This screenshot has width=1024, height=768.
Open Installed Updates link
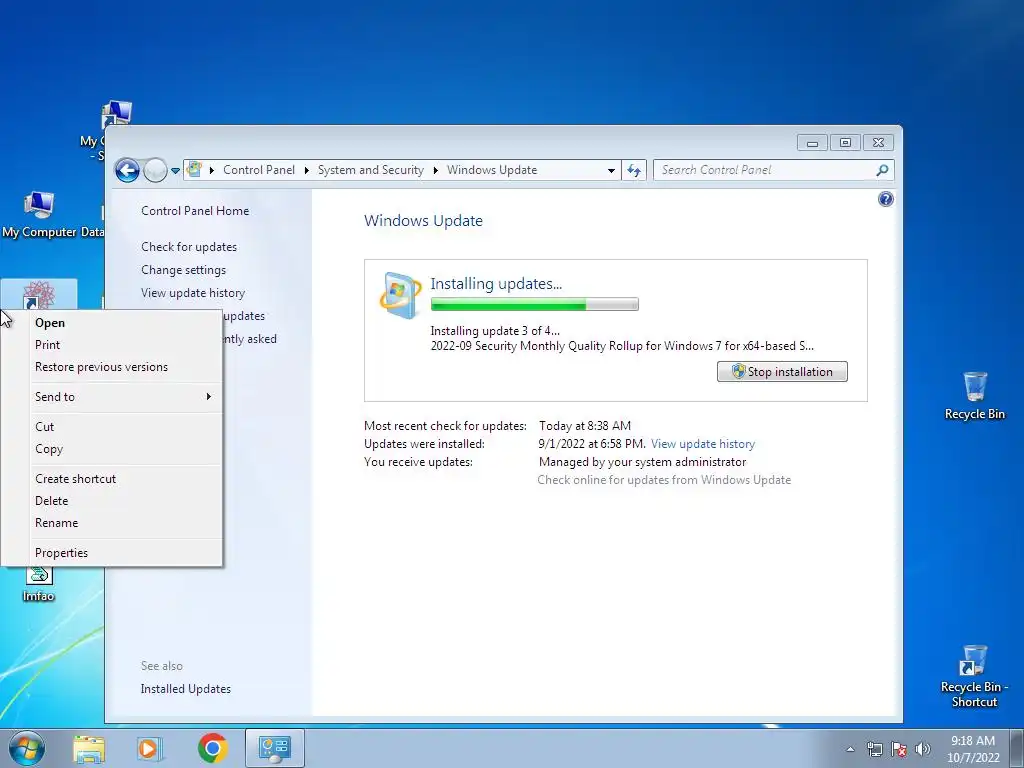[x=185, y=689]
